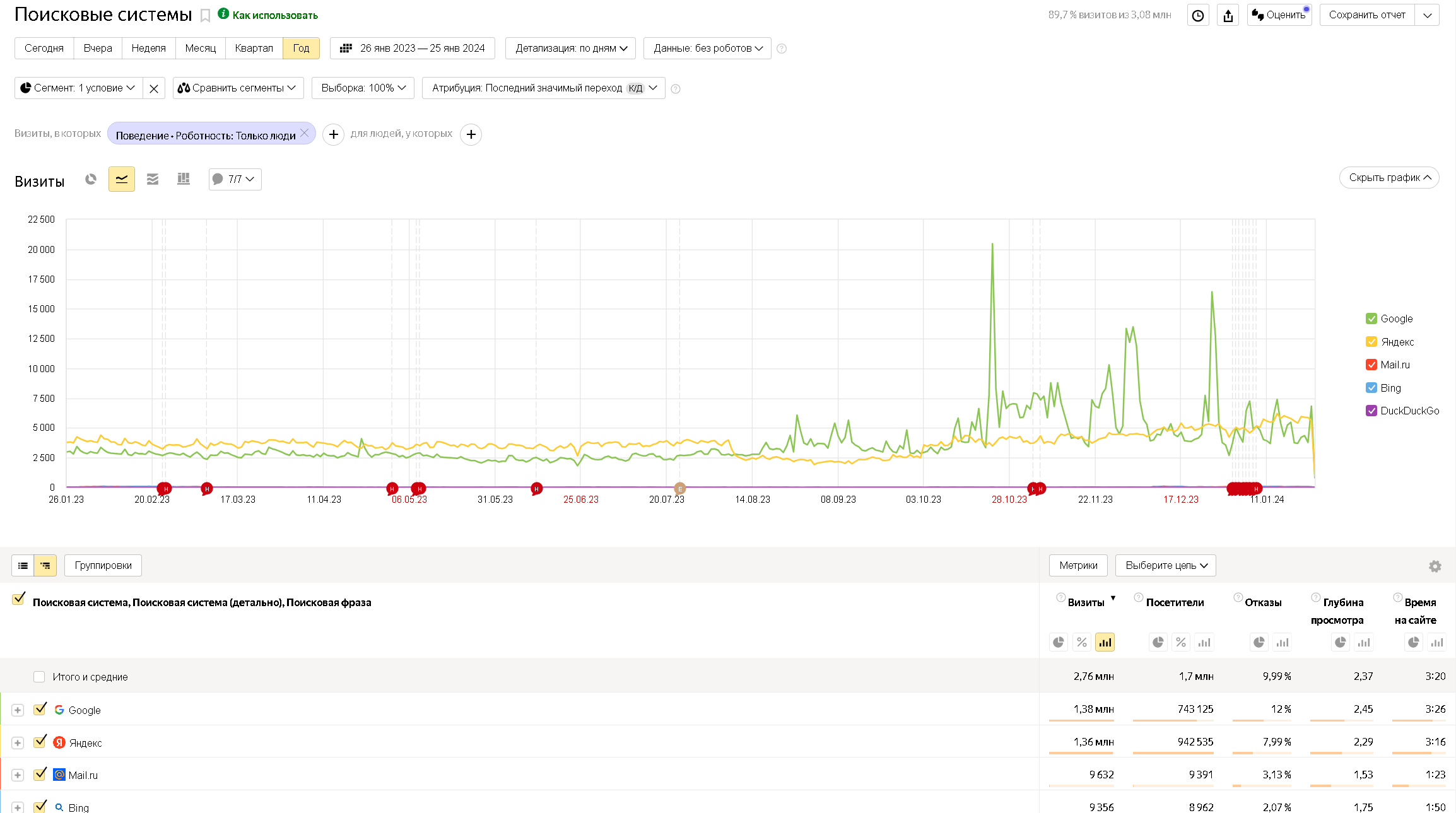1456x813 pixels.
Task: Expand the Google row
Action: 18,710
